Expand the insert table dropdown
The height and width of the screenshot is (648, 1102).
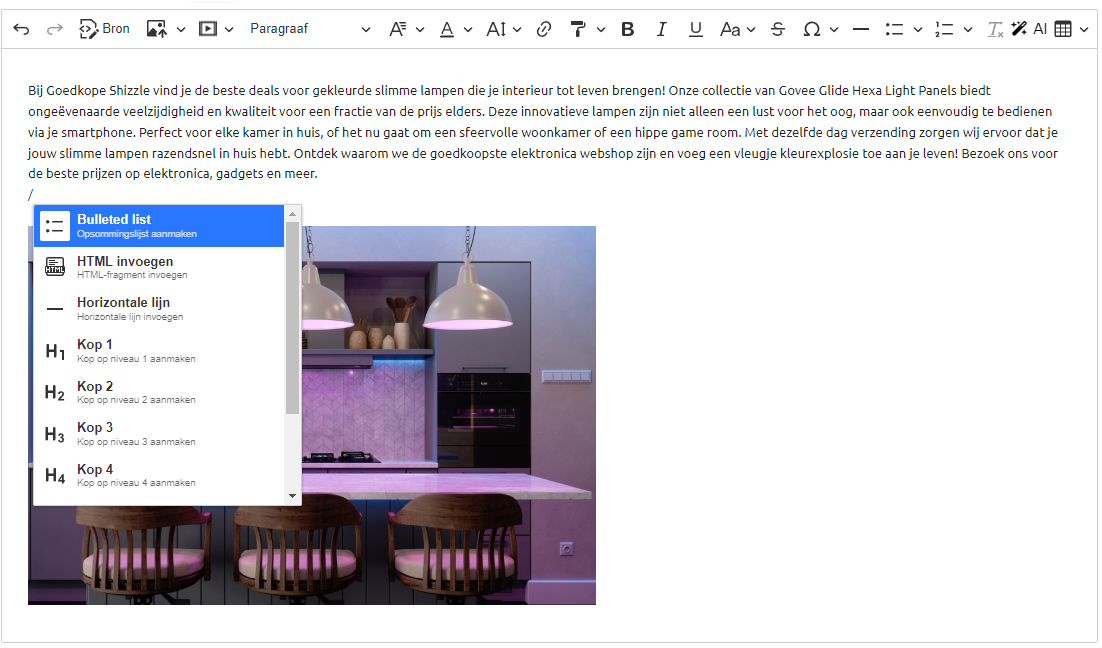click(x=1084, y=29)
